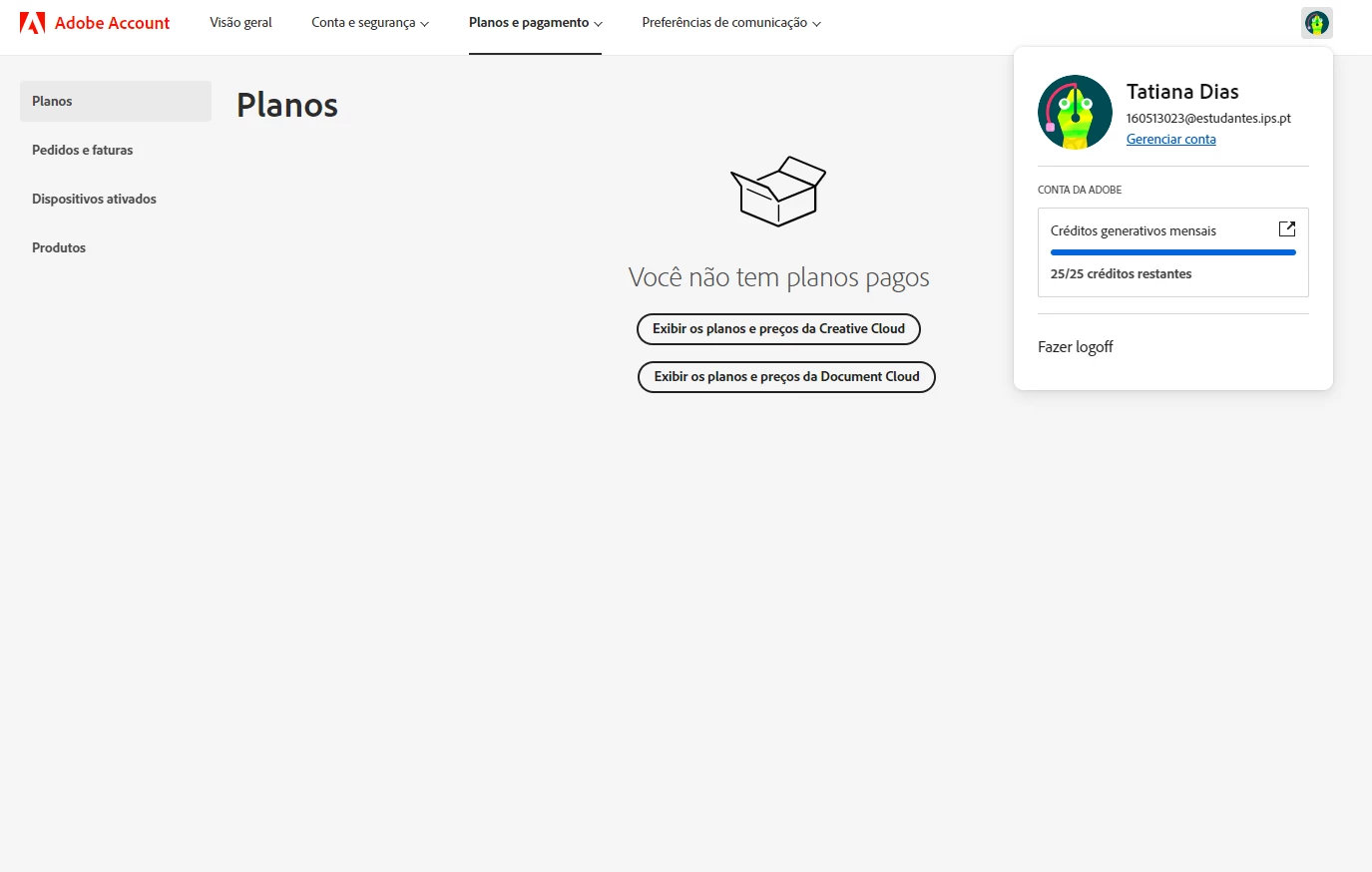
Task: Select Planos in sidebar
Action: [116, 101]
